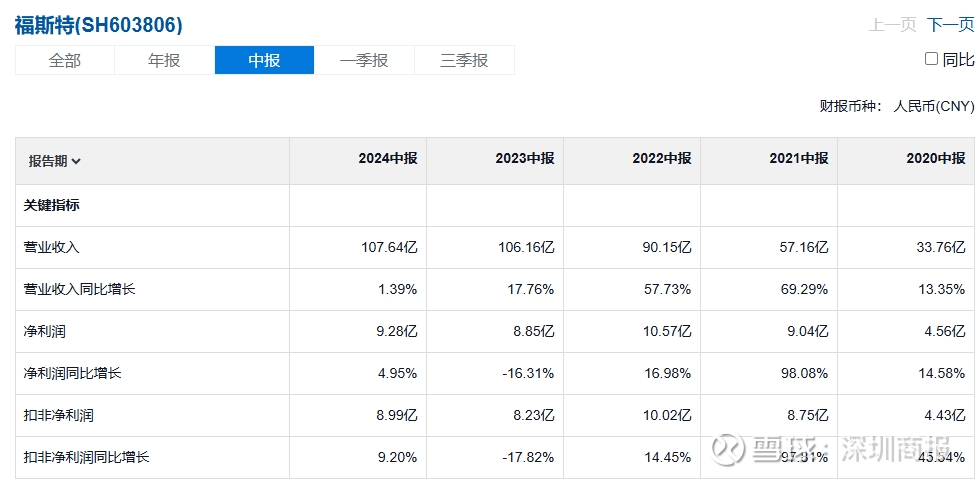The image size is (980, 479).
Task: Select the 2024中报 column header
Action: tap(388, 158)
